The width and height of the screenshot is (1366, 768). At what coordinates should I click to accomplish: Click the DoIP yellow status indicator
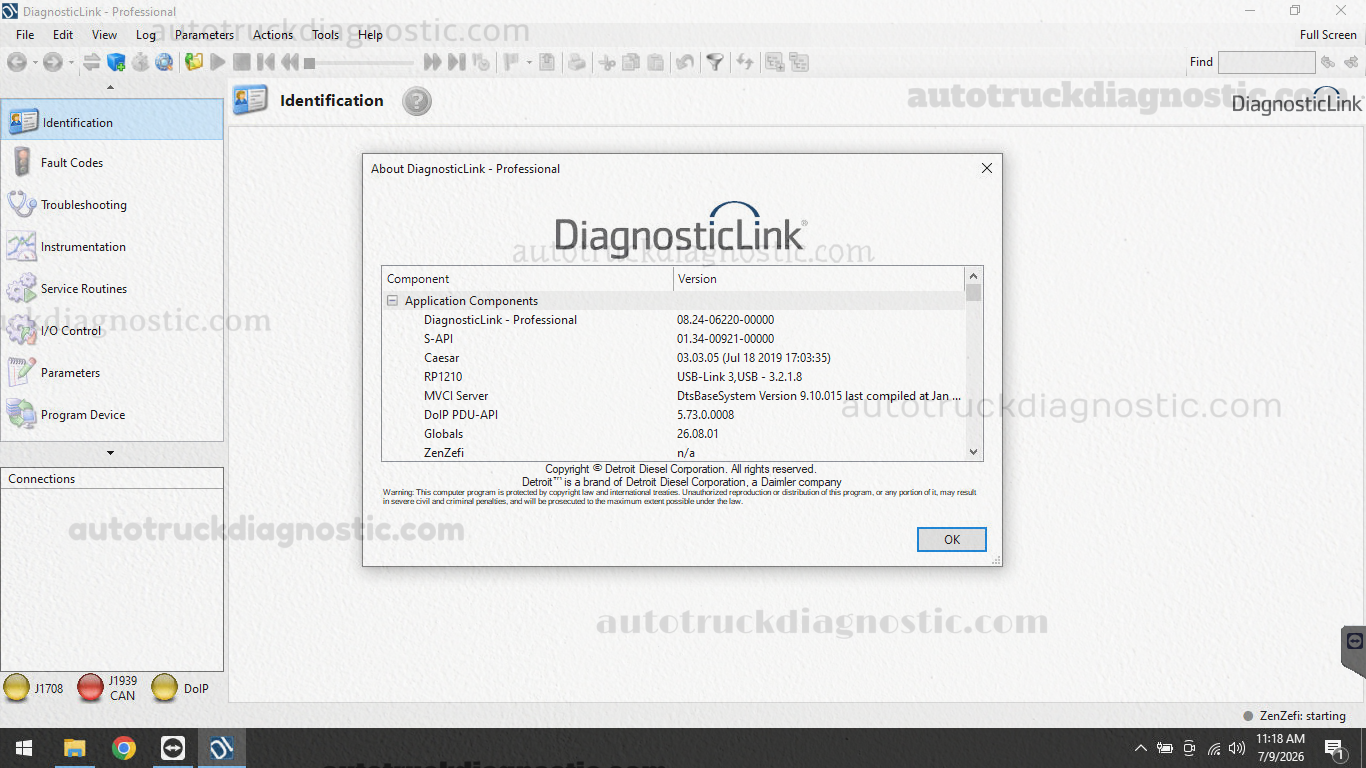[165, 688]
